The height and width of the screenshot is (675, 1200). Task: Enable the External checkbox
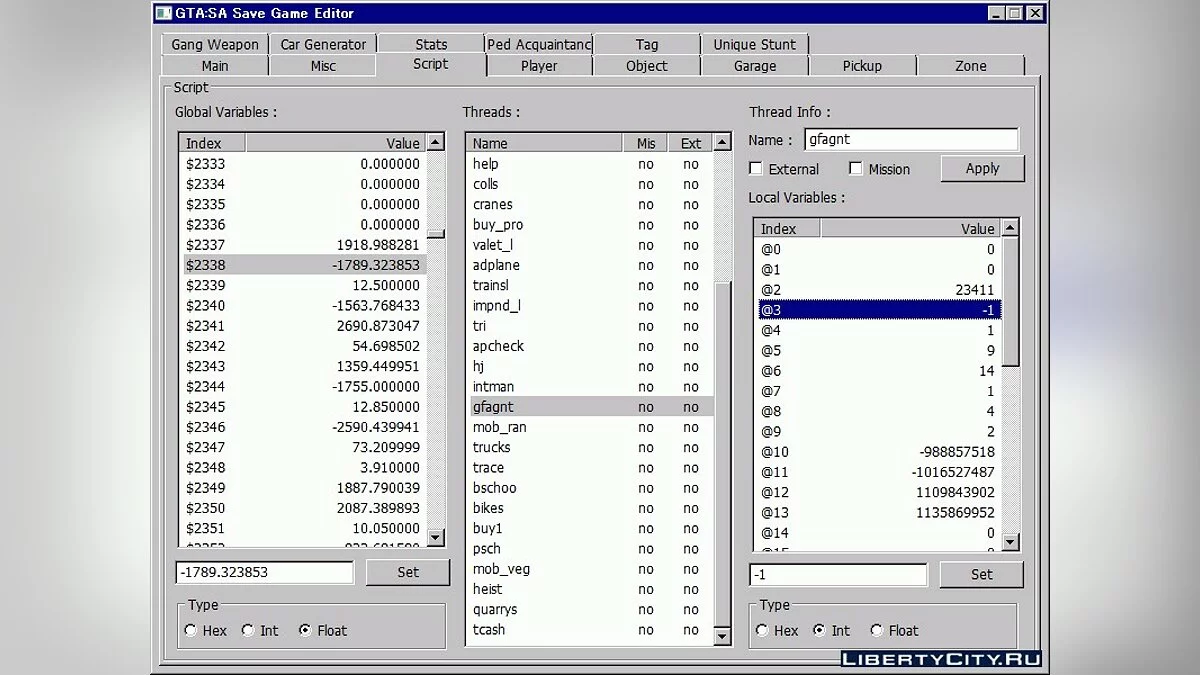coord(755,168)
